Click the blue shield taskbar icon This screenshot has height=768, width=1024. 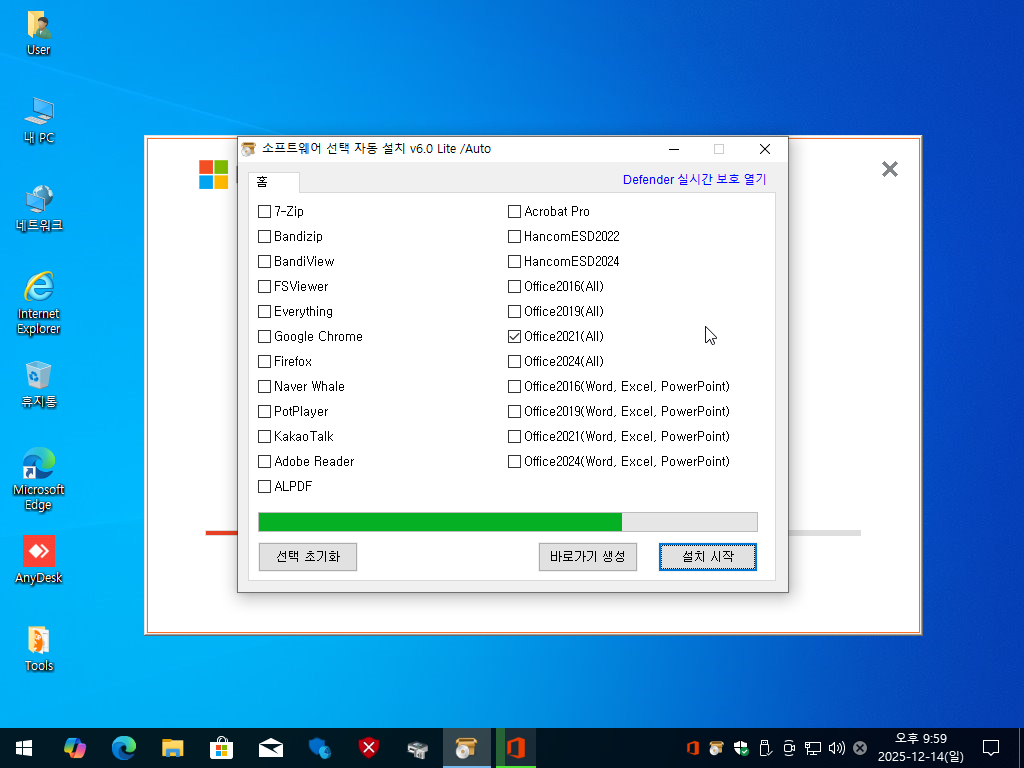pos(319,748)
